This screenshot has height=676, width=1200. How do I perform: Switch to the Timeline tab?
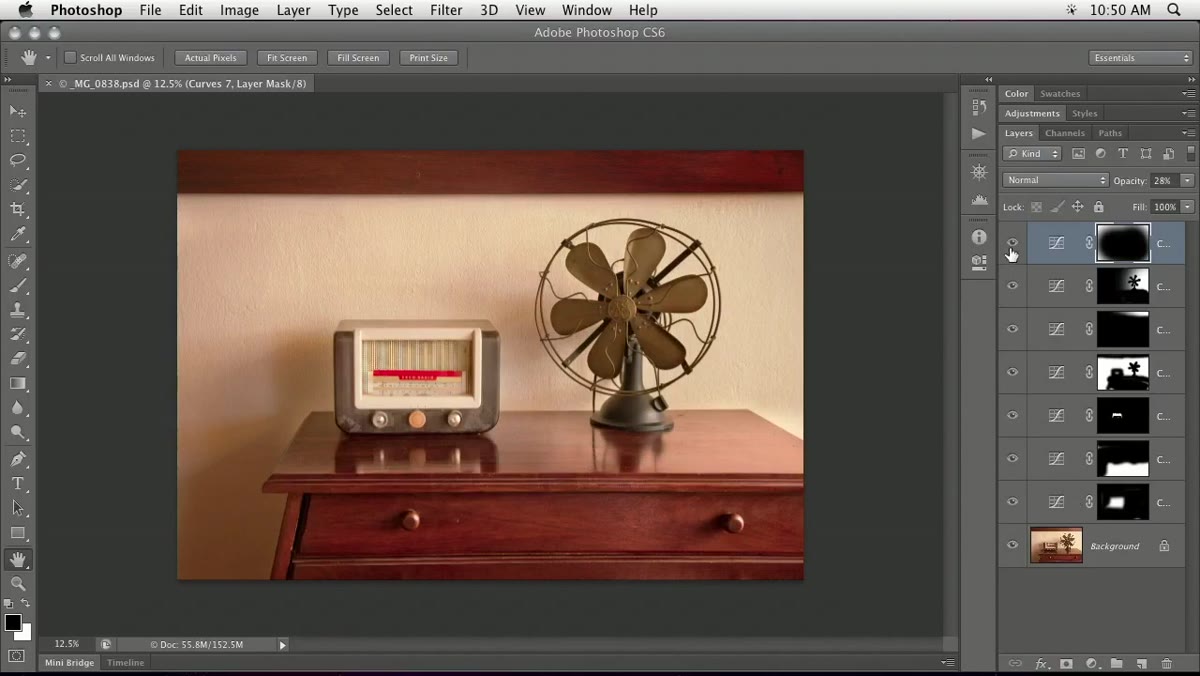[x=126, y=663]
